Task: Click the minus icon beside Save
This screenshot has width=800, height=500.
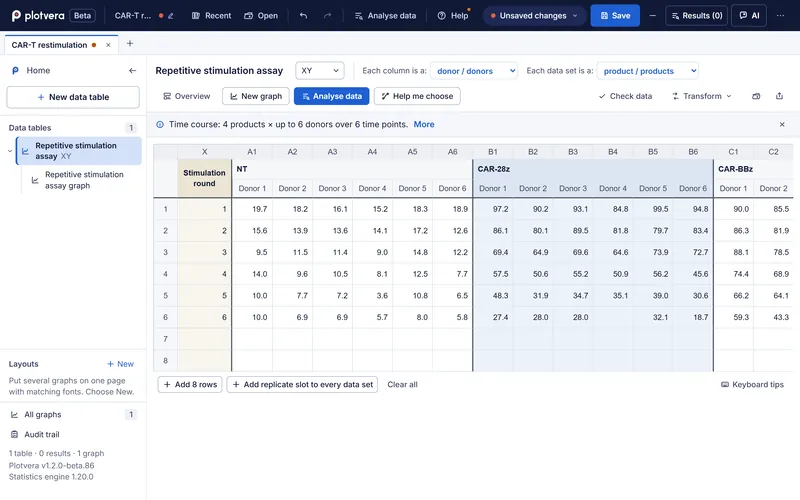Action: pyautogui.click(x=653, y=16)
